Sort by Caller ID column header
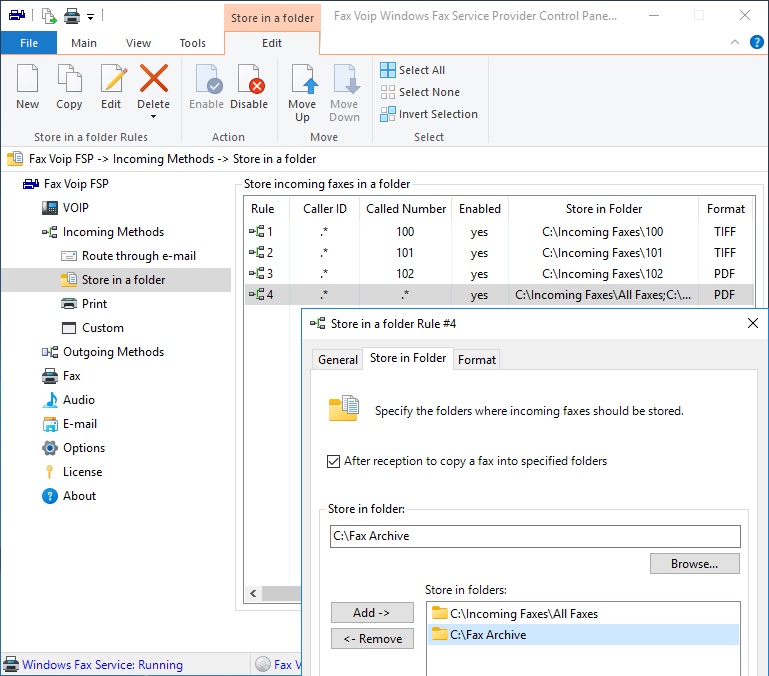Screen dimensions: 769x676 [x=325, y=209]
